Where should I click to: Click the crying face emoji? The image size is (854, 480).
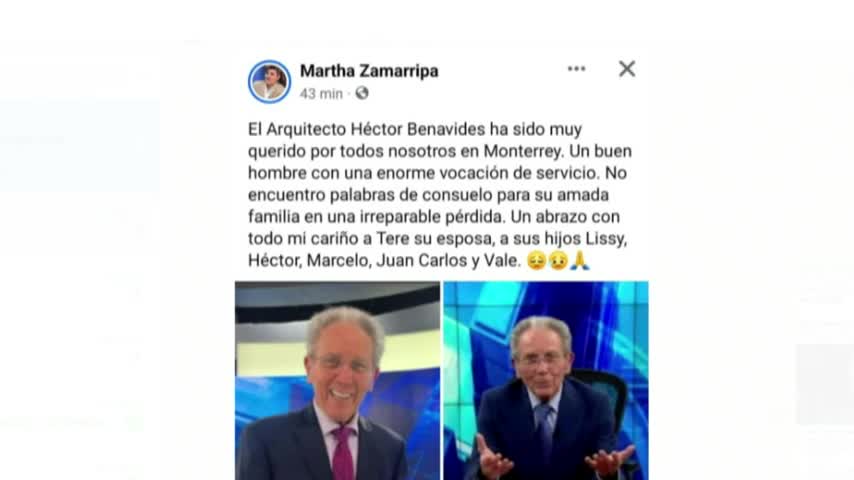click(558, 260)
